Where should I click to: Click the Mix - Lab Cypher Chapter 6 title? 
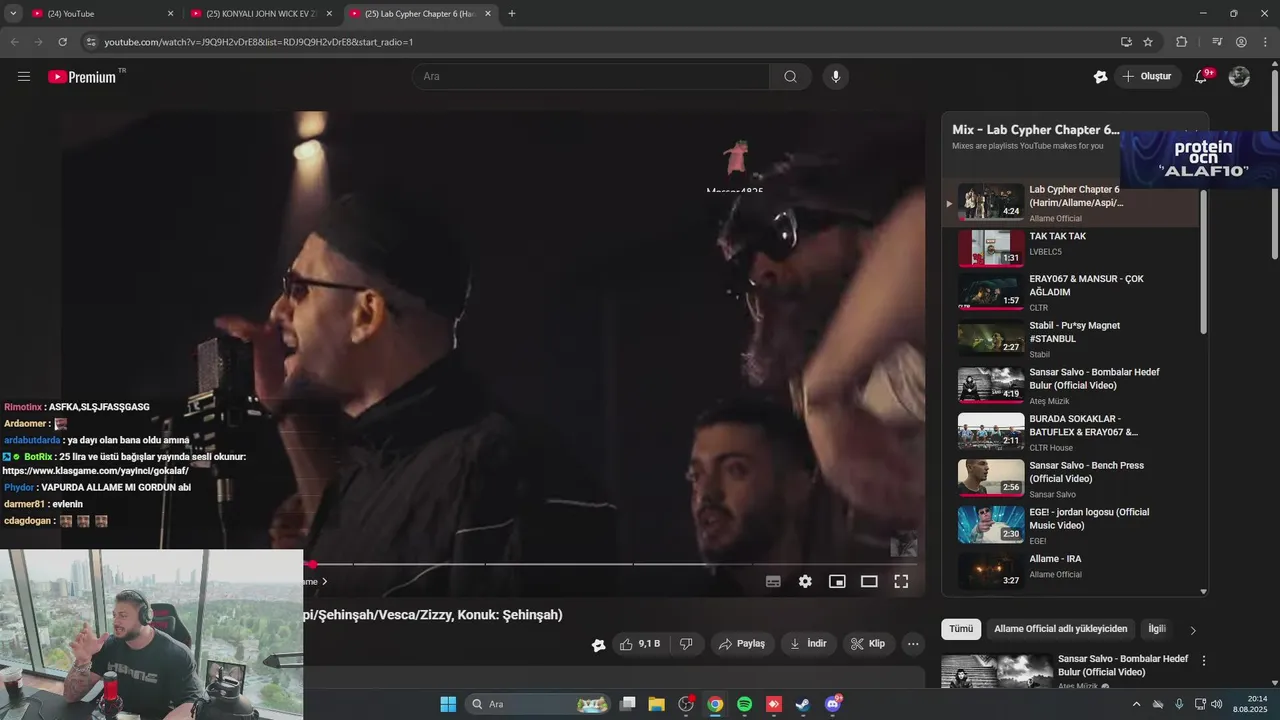coord(1036,130)
